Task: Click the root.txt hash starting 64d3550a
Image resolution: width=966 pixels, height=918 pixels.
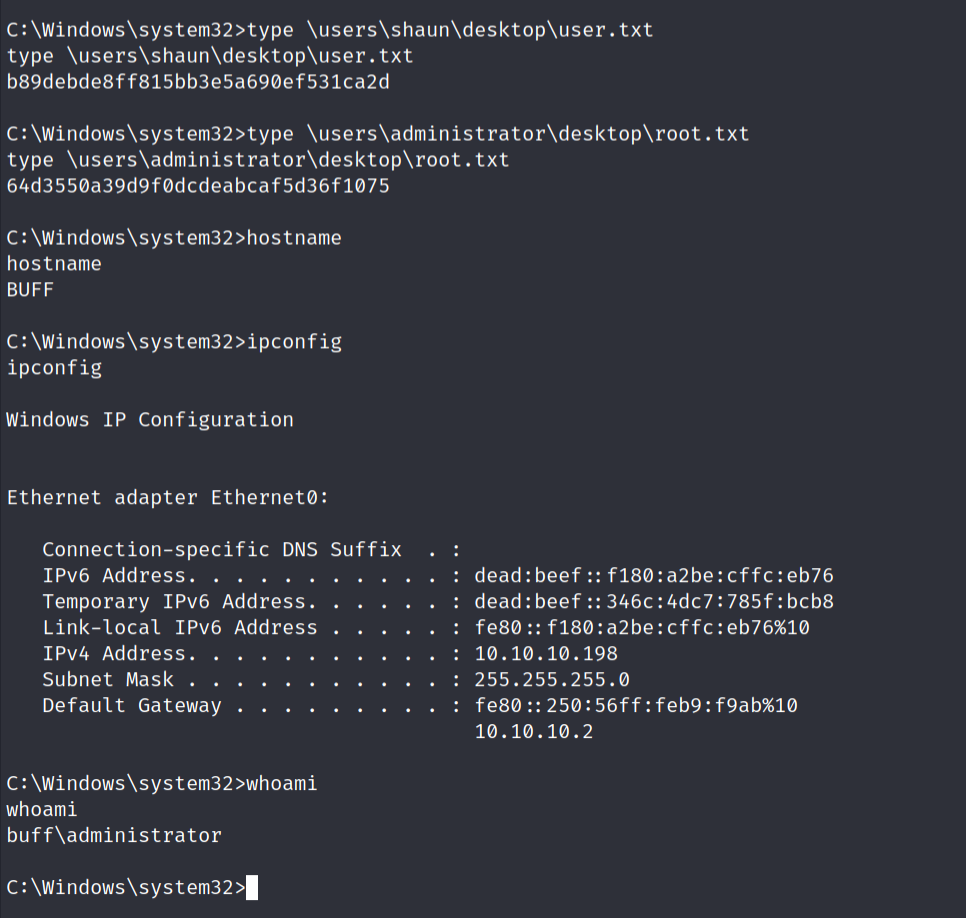Action: pyautogui.click(x=198, y=186)
